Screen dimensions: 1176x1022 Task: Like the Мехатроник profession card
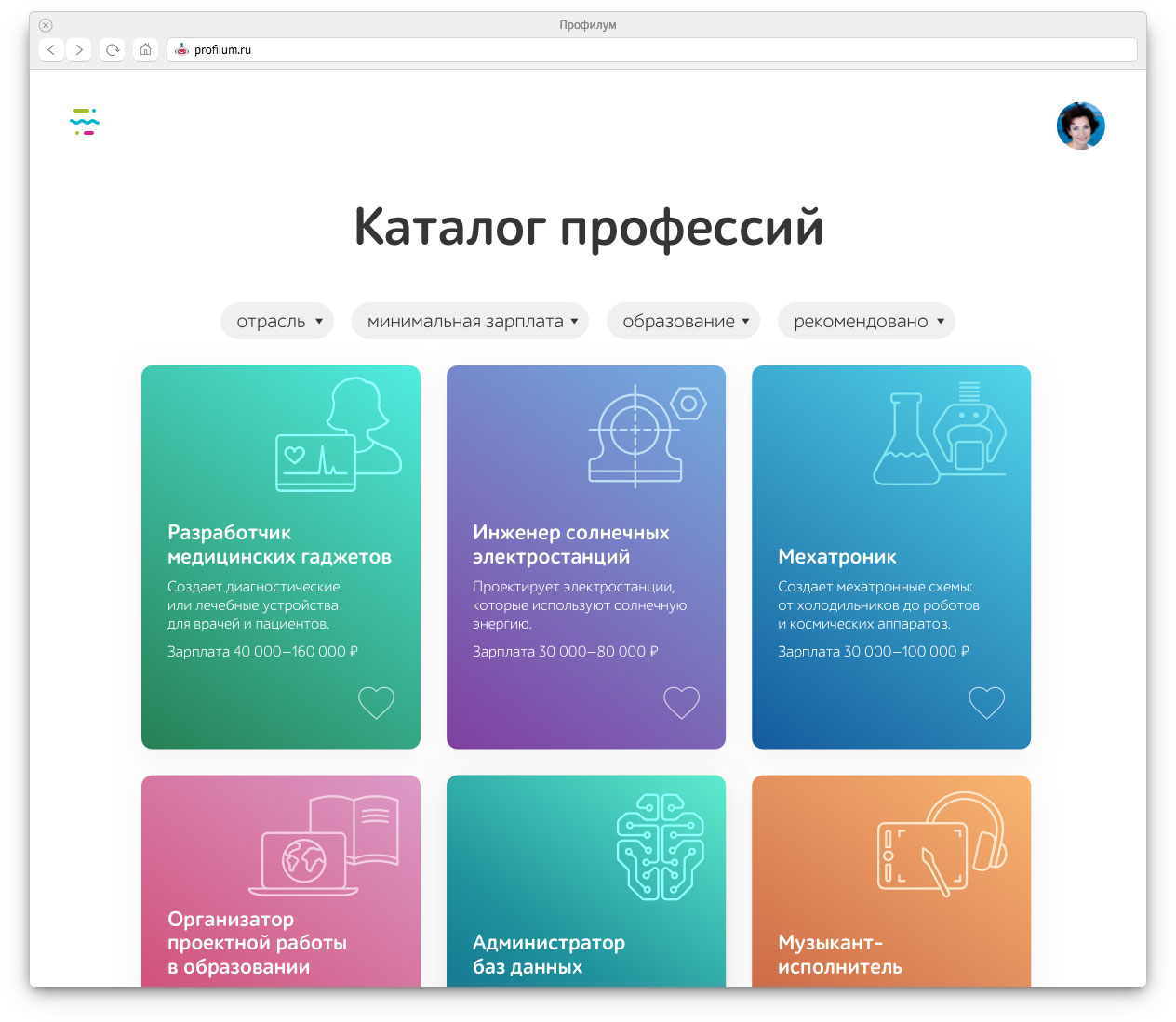coord(986,702)
